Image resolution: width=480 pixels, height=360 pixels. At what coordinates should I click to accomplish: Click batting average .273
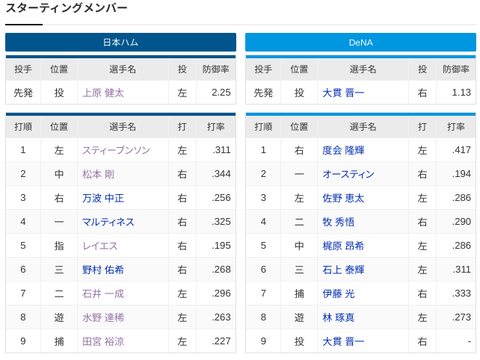461,317
